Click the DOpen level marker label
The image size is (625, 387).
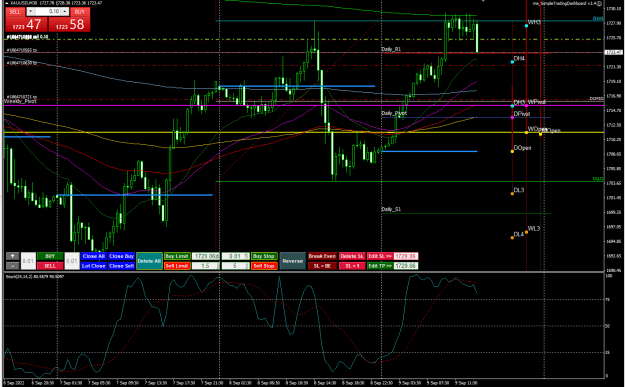[522, 148]
